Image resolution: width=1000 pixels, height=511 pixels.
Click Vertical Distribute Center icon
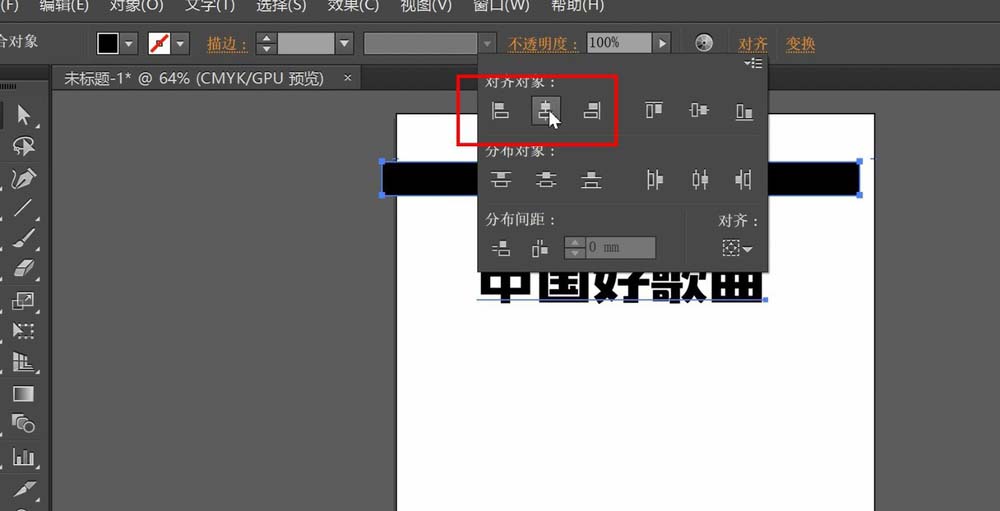click(546, 181)
